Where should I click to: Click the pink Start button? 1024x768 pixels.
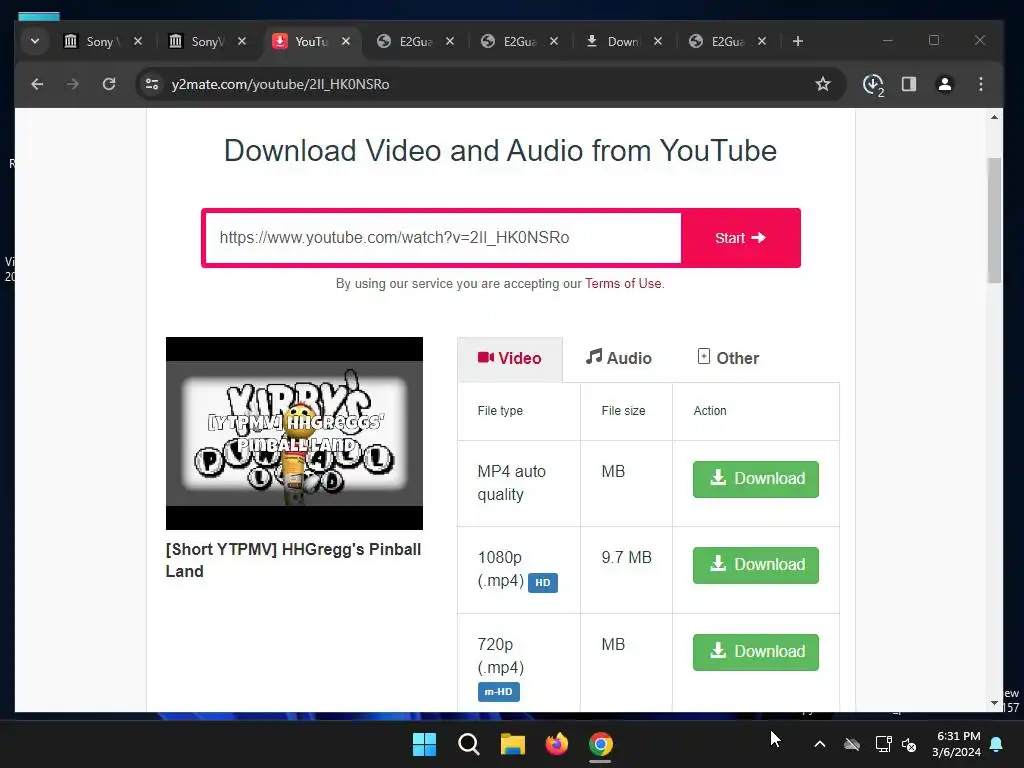(740, 238)
